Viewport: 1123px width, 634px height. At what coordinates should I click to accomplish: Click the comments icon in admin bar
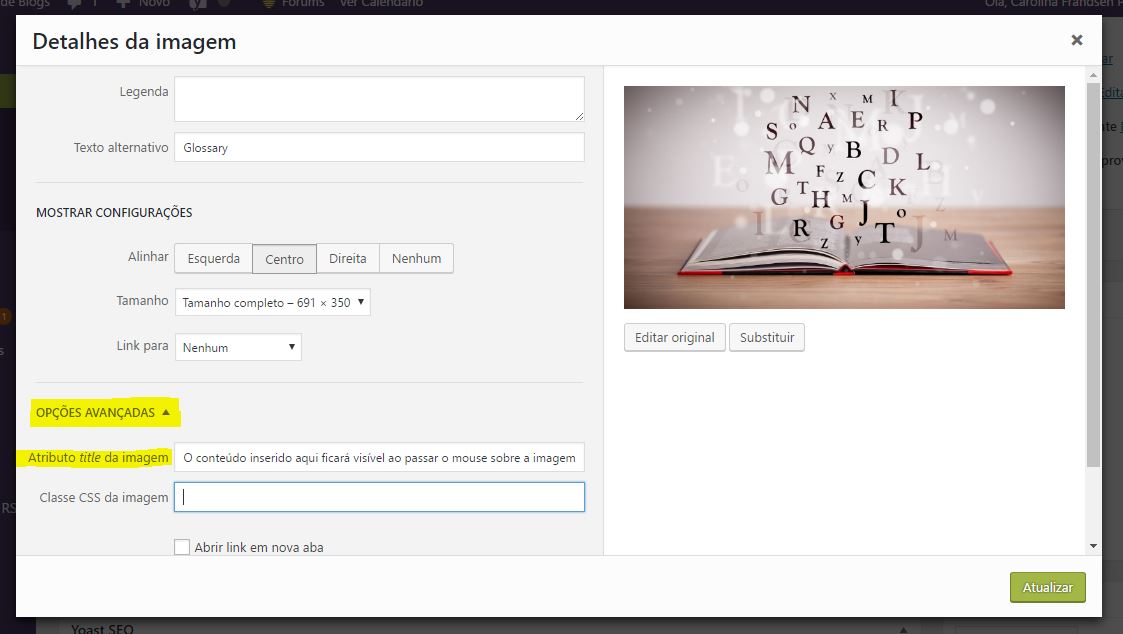pyautogui.click(x=74, y=4)
